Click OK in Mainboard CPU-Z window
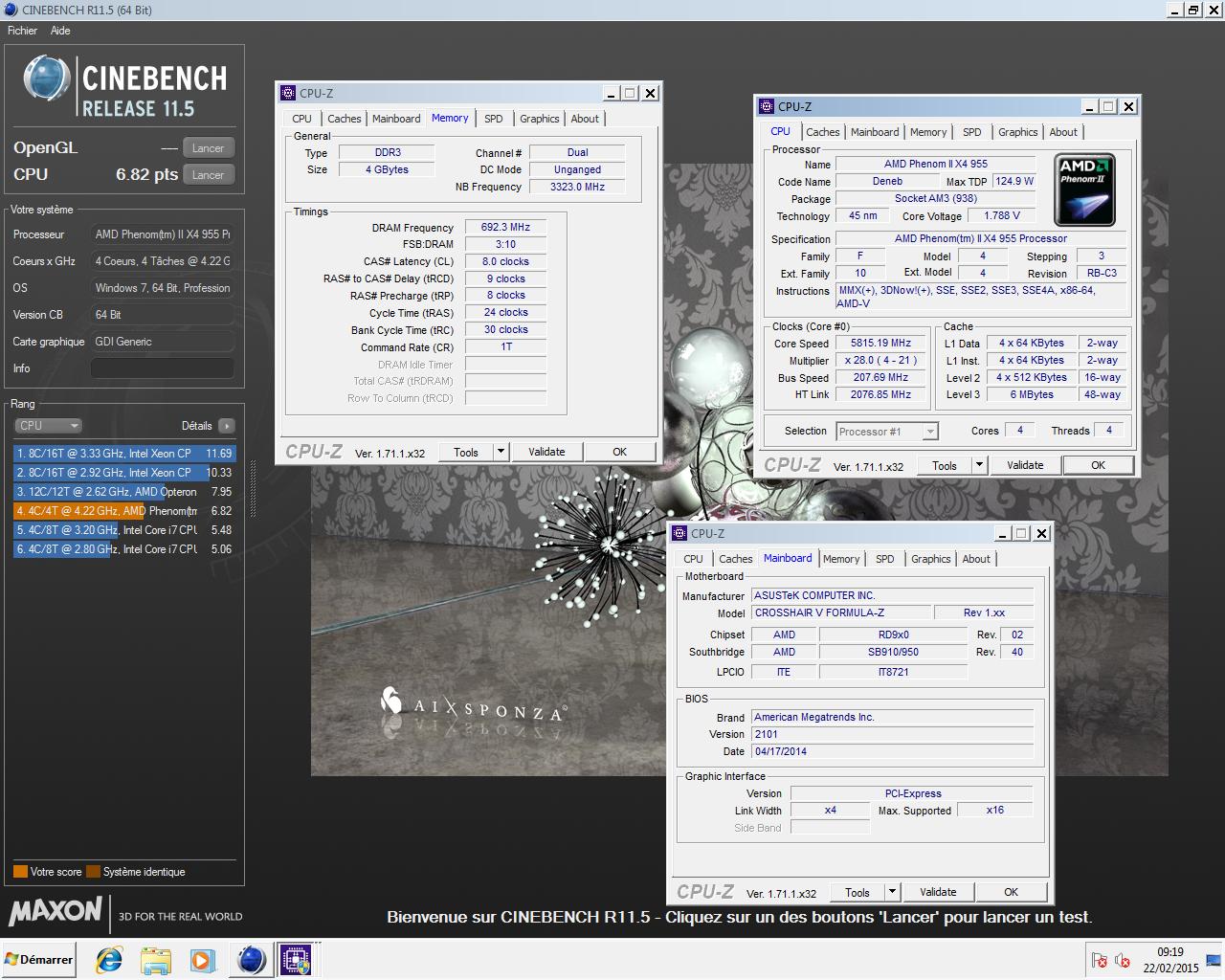Image resolution: width=1225 pixels, height=980 pixels. pos(1011,892)
